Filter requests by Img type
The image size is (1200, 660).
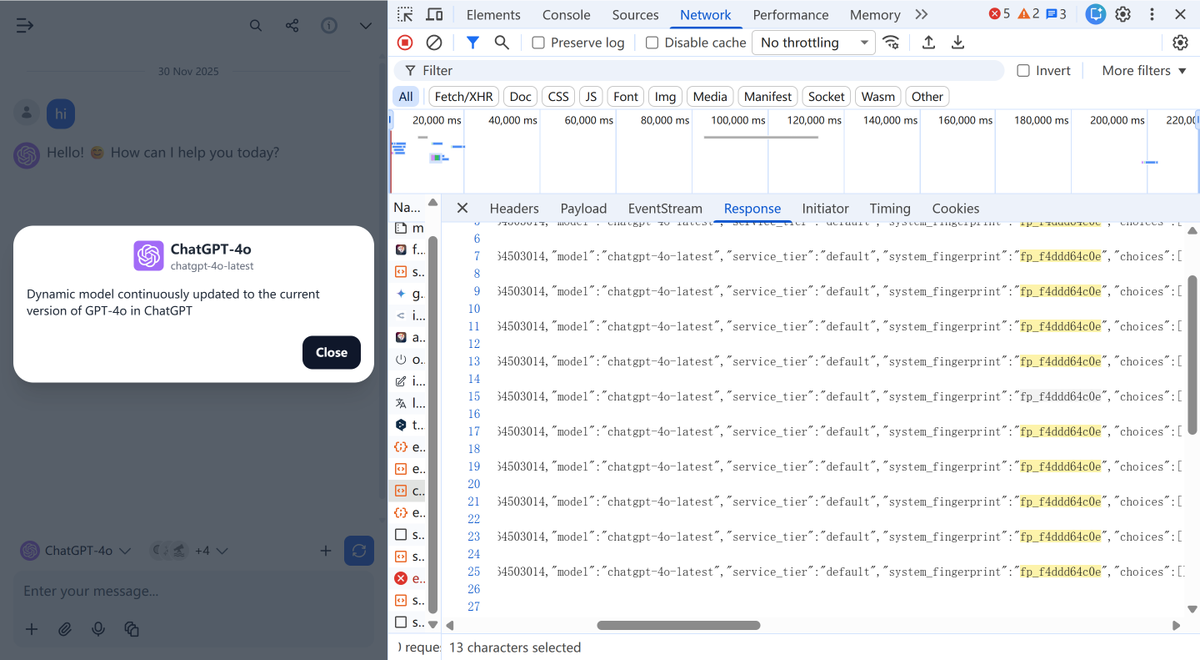(665, 97)
